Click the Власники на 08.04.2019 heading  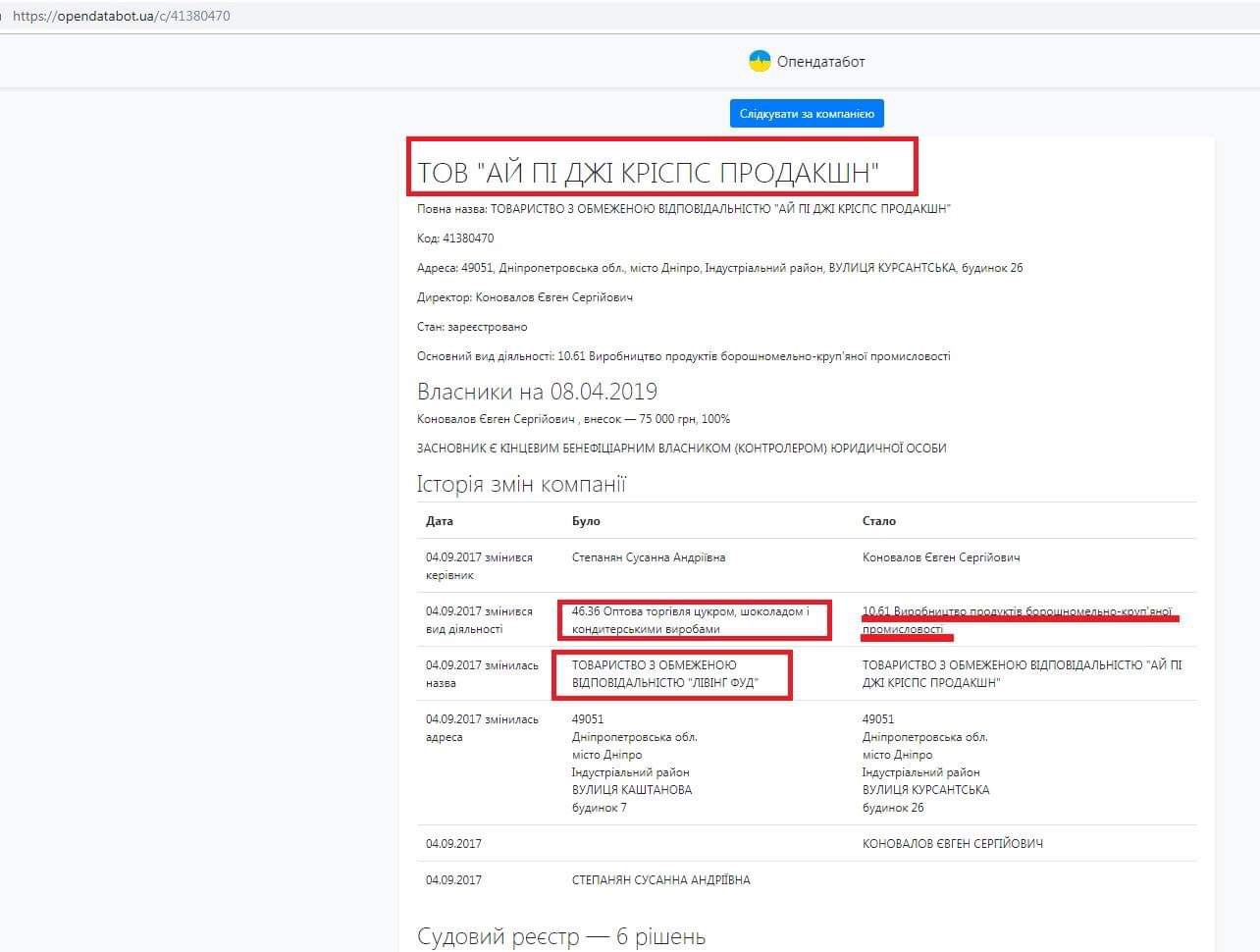[x=537, y=392]
